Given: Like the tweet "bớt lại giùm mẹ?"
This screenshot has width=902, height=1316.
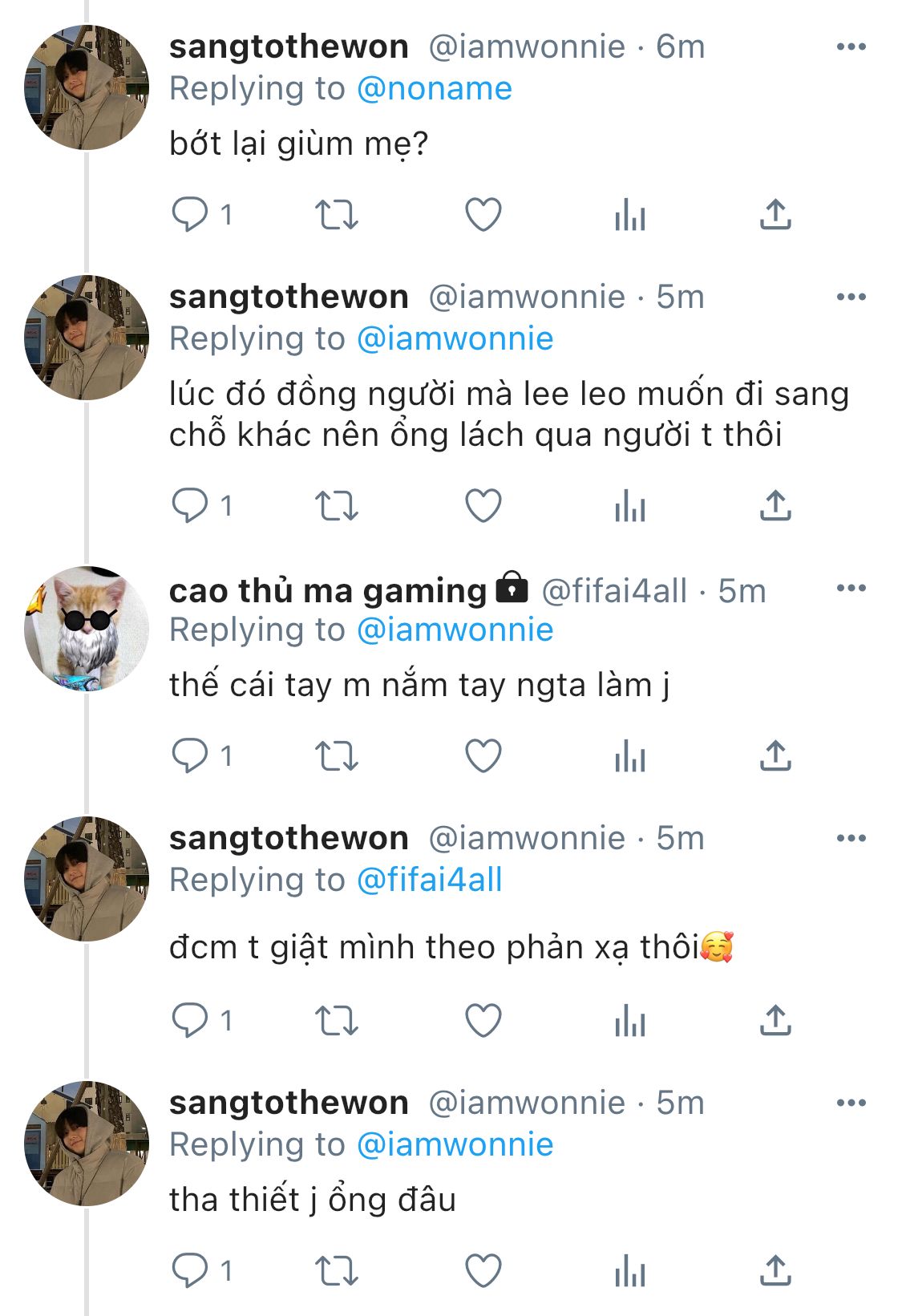Looking at the screenshot, I should click(x=483, y=215).
